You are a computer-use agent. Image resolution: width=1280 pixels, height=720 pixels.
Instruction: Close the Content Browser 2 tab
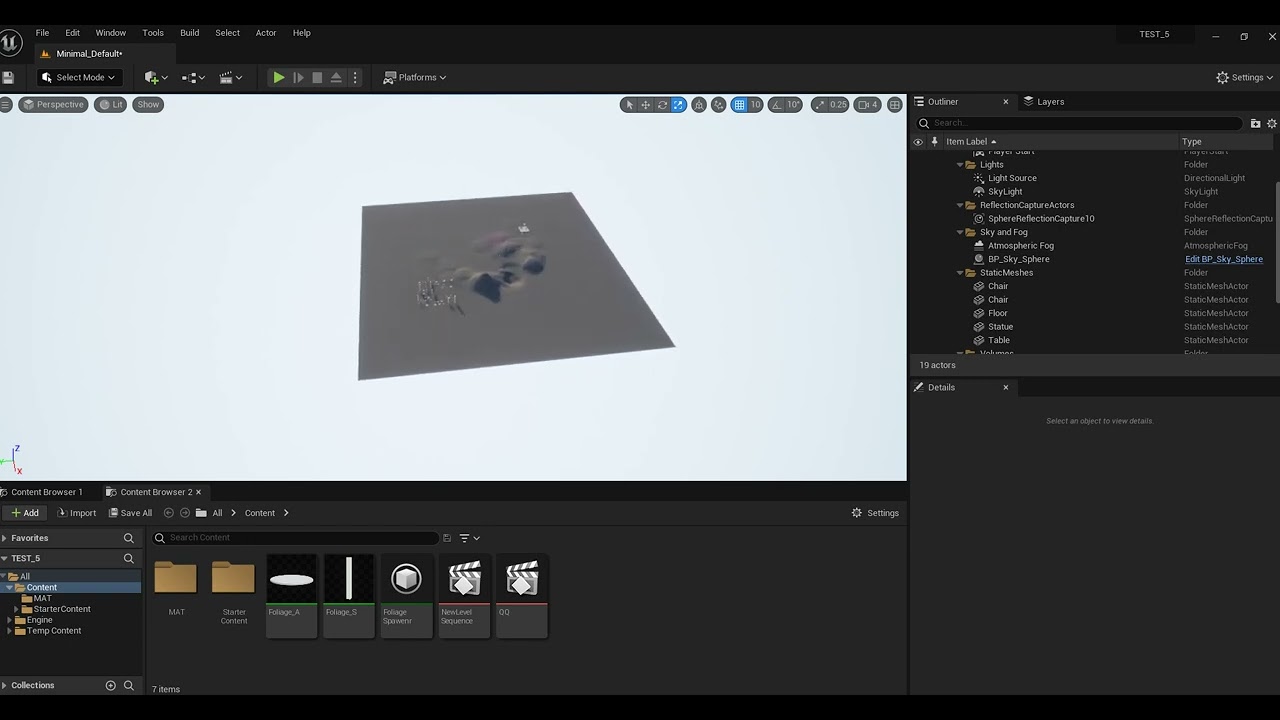[x=198, y=492]
